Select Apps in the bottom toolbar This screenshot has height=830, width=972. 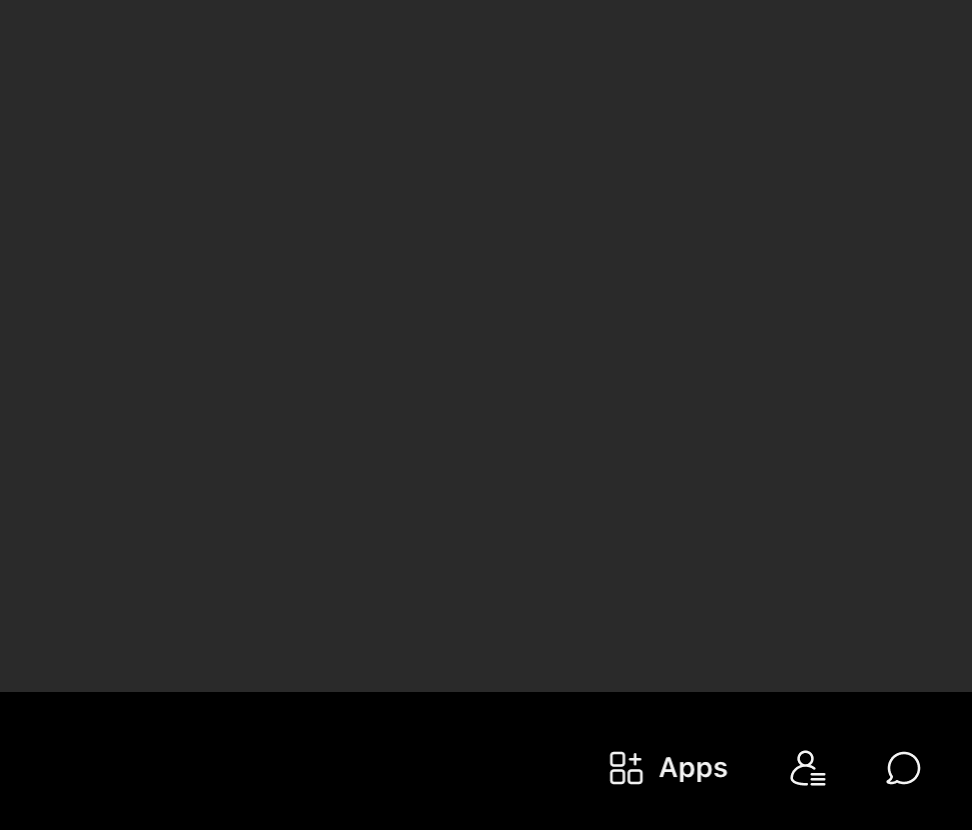click(668, 768)
